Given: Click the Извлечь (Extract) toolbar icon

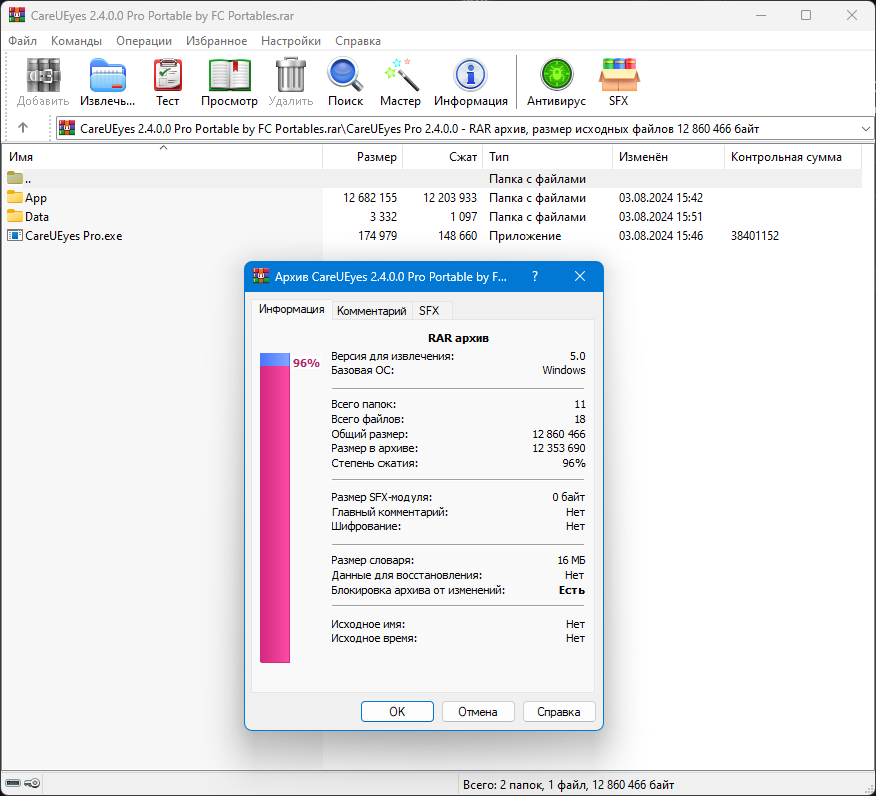Looking at the screenshot, I should pyautogui.click(x=108, y=75).
